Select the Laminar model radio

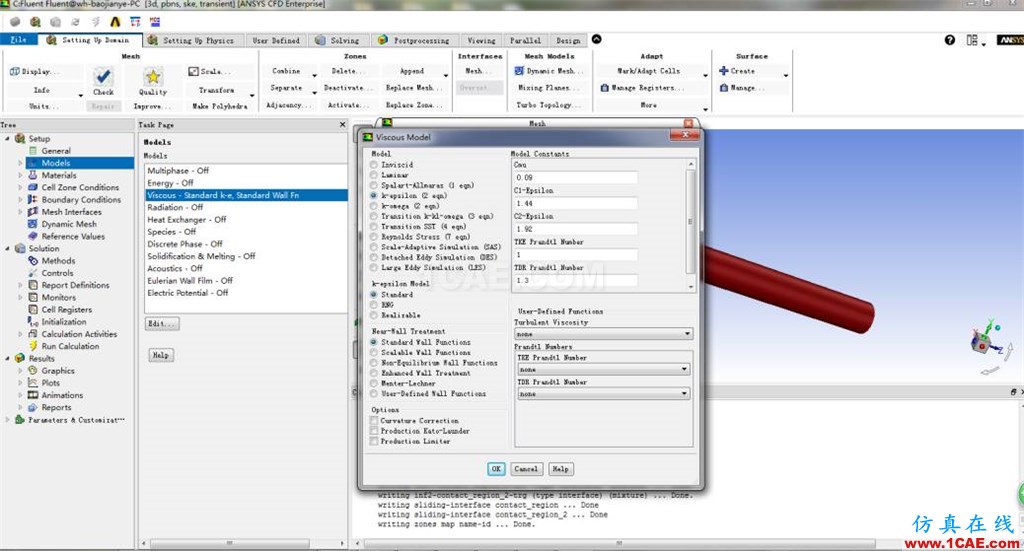pos(374,175)
